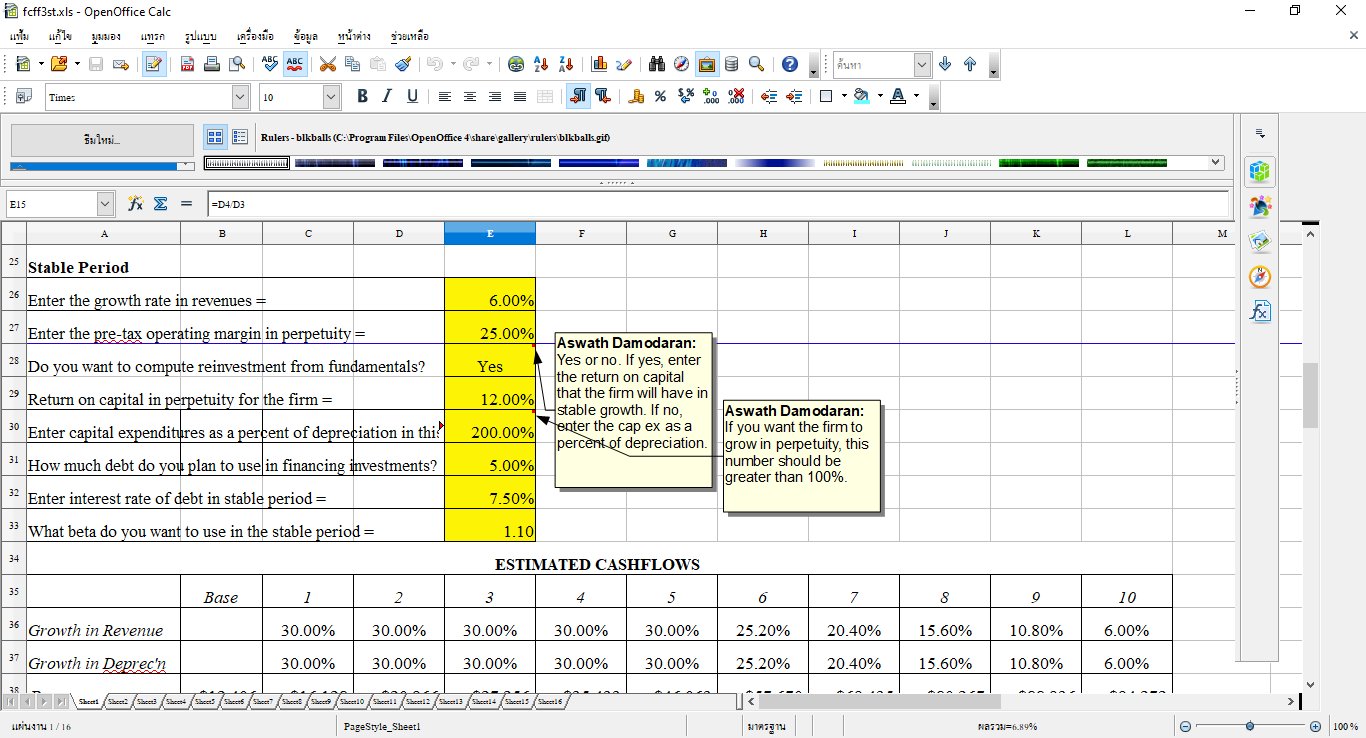This screenshot has height=738, width=1366.
Task: Select the blkballs ruler thumbnail
Action: [x=246, y=163]
